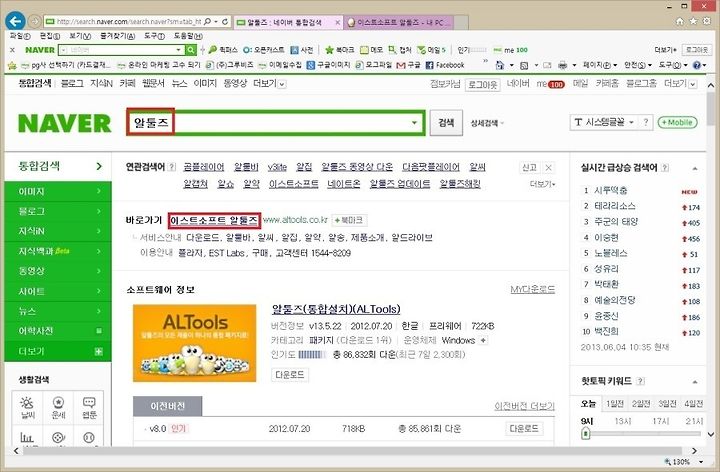Image resolution: width=720 pixels, height=472 pixels.
Task: Expand 더보기 under related searches
Action: [543, 184]
